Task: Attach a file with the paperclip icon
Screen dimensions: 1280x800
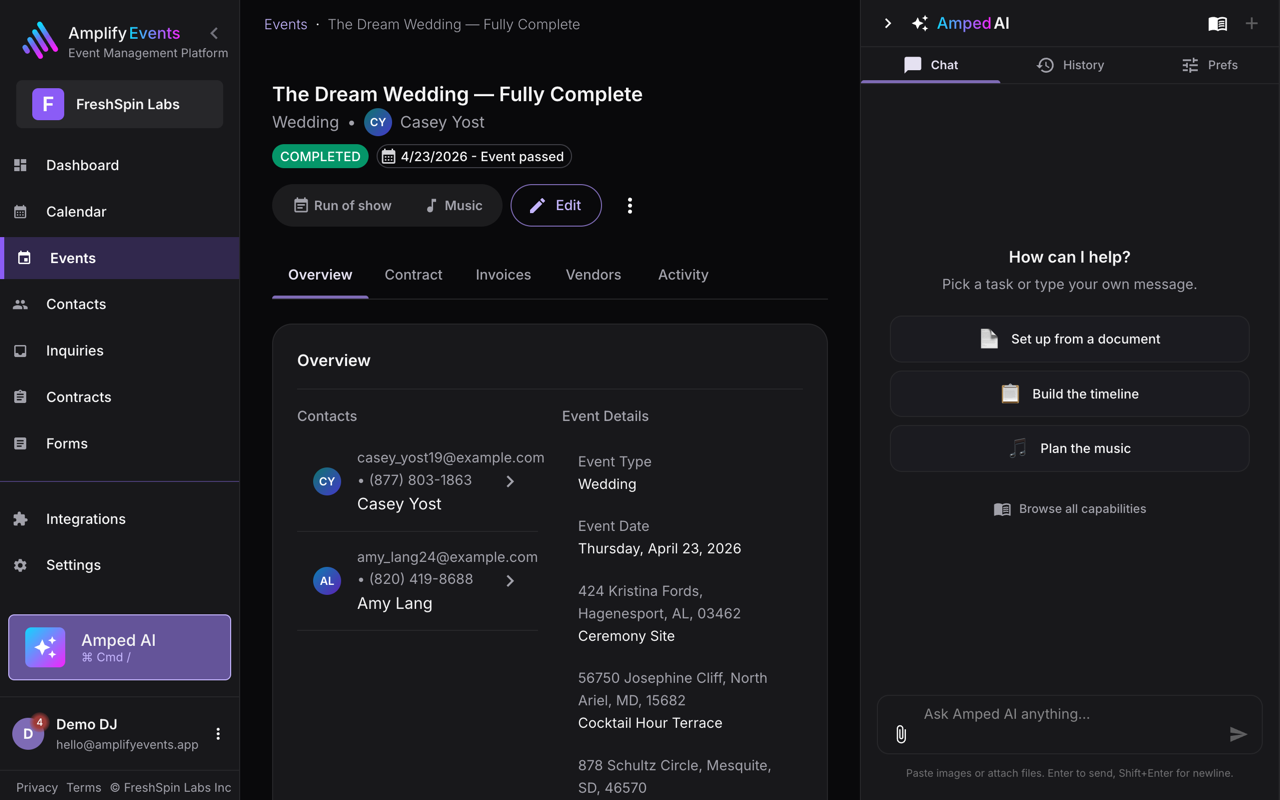Action: pos(901,734)
